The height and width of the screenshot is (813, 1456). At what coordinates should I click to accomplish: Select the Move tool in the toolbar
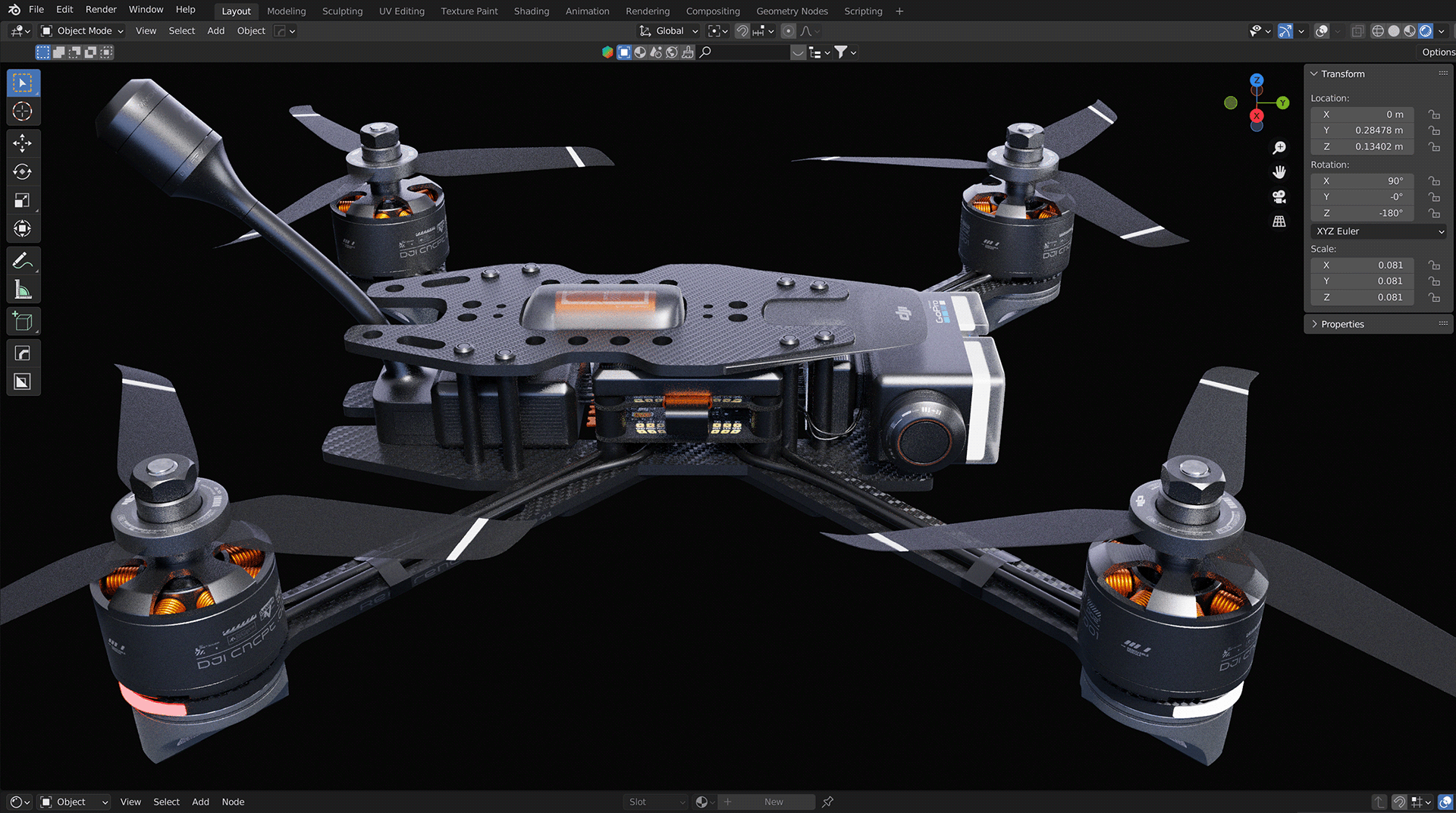tap(23, 143)
